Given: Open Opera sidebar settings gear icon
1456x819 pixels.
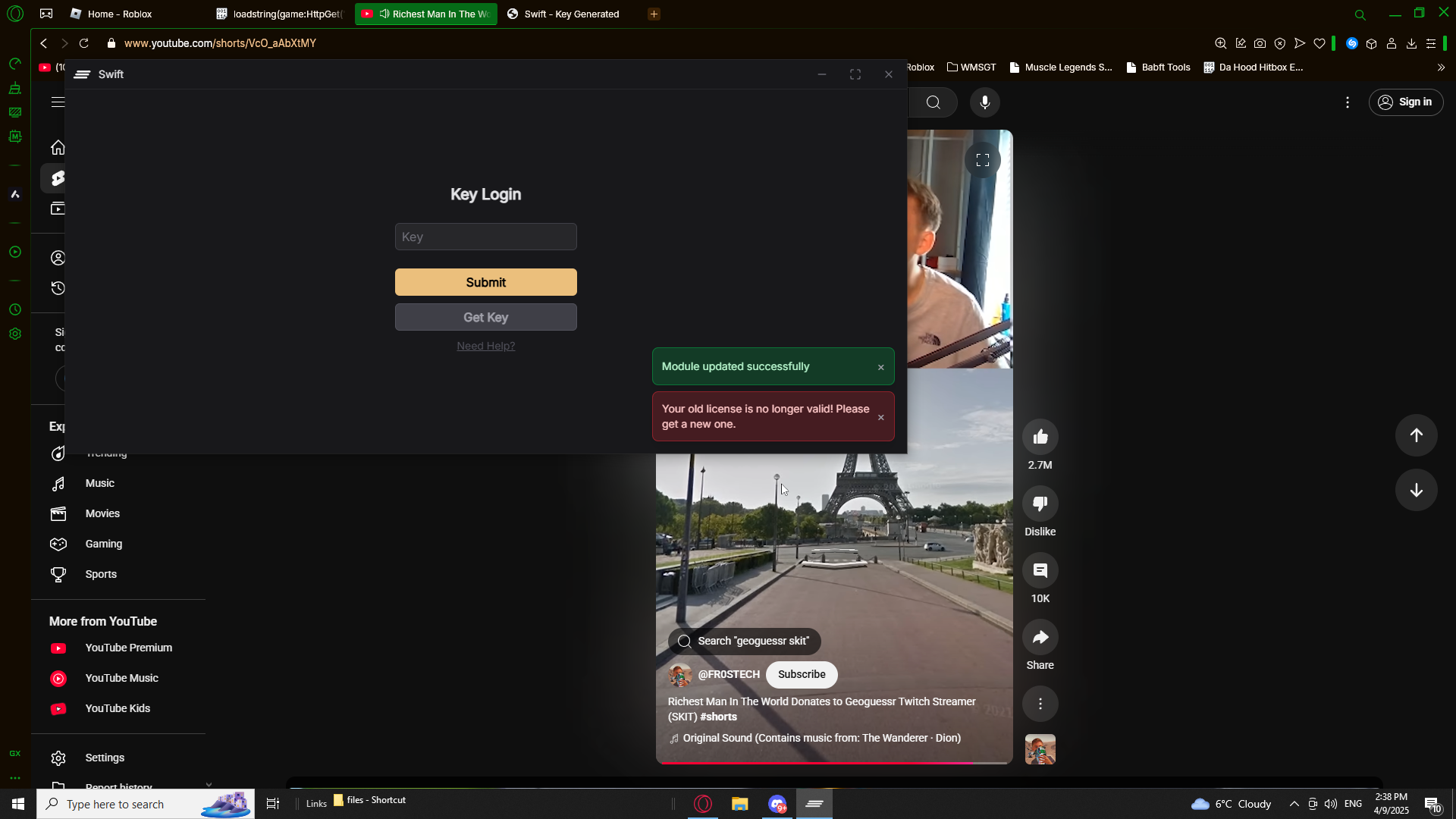Looking at the screenshot, I should (x=15, y=334).
